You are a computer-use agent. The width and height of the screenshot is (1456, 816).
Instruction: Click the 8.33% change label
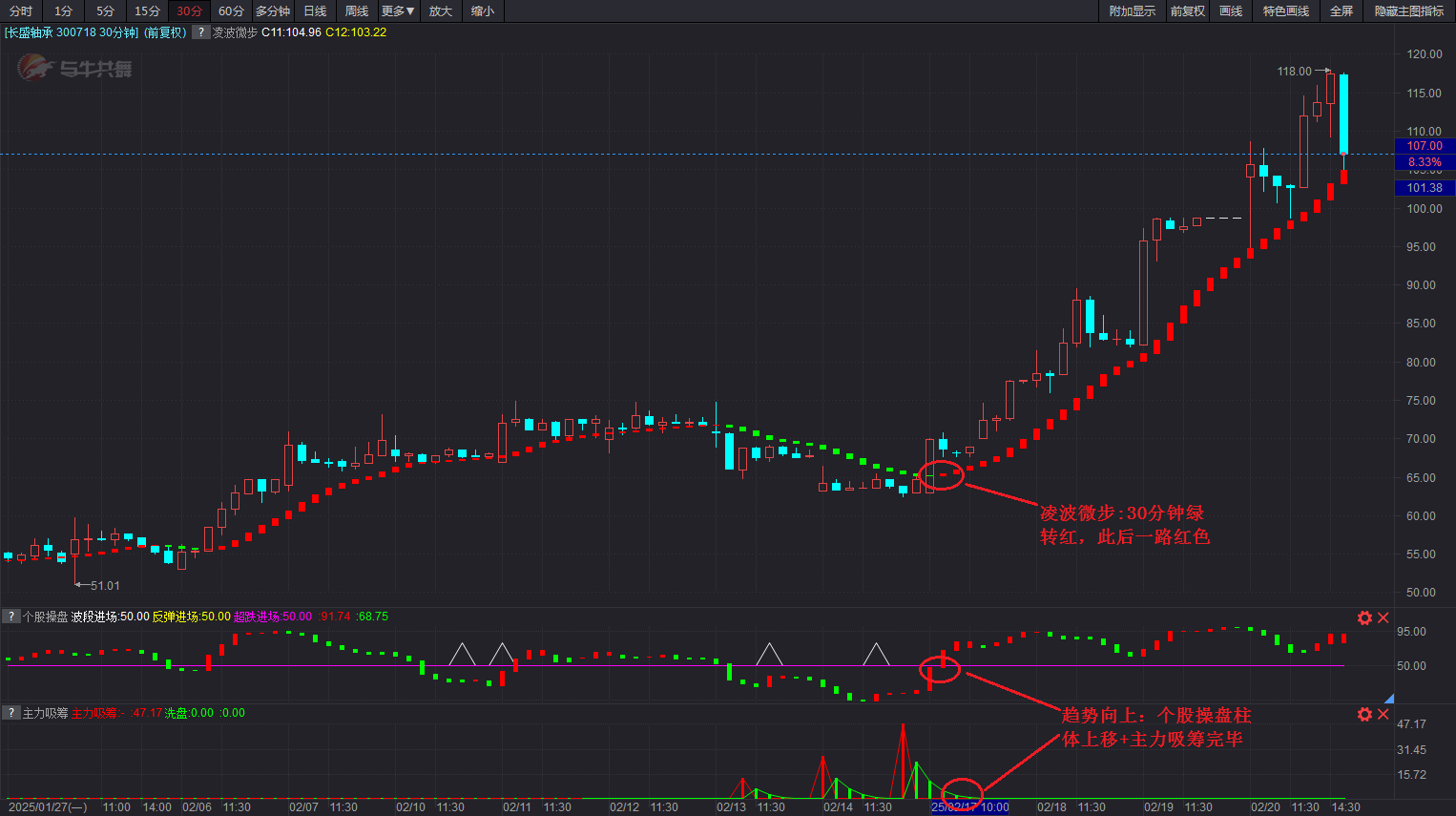[1425, 162]
